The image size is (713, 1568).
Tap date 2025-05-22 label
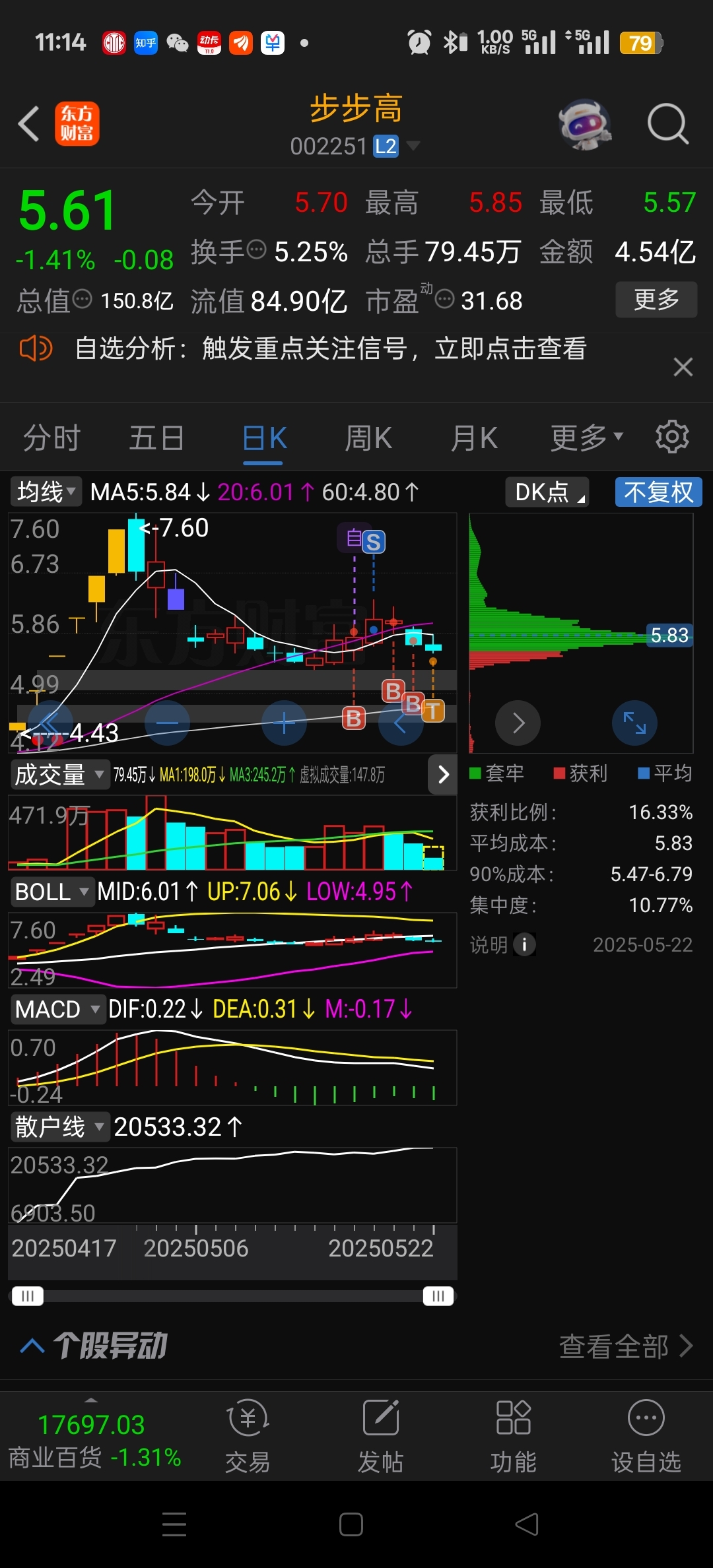(x=642, y=944)
